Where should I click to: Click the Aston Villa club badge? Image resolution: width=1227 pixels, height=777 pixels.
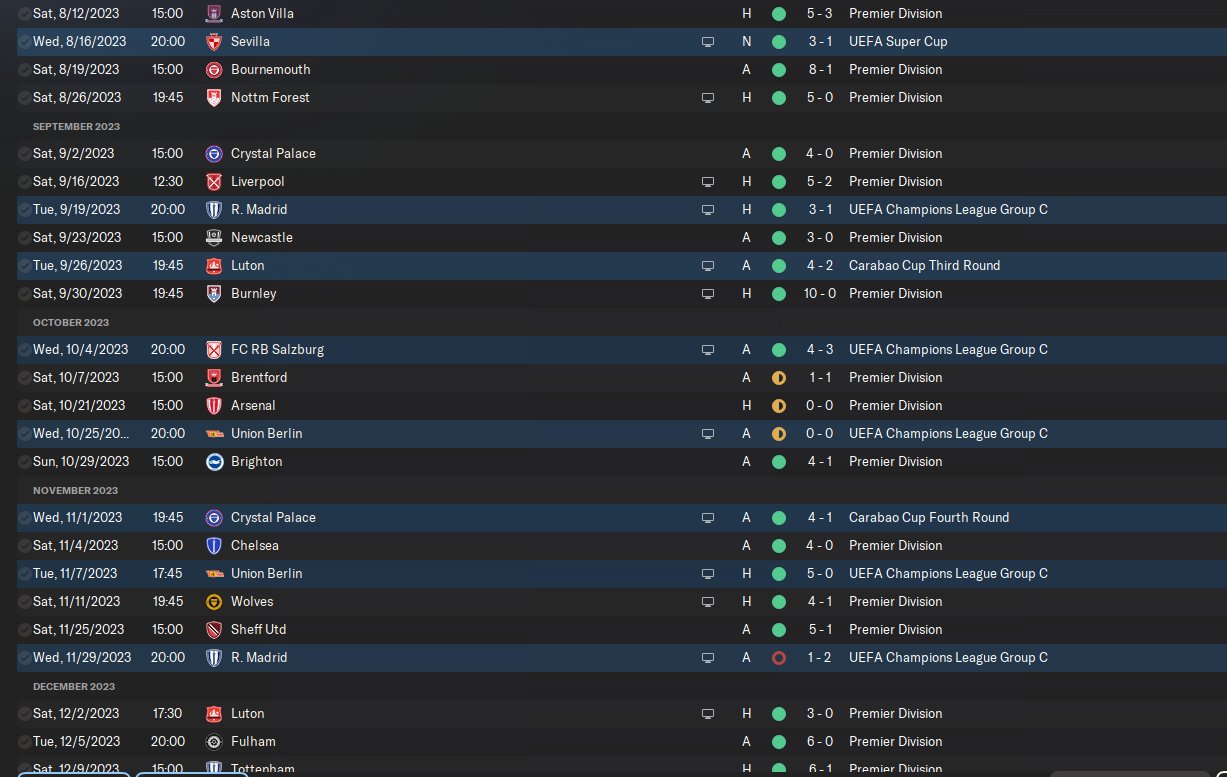point(213,14)
